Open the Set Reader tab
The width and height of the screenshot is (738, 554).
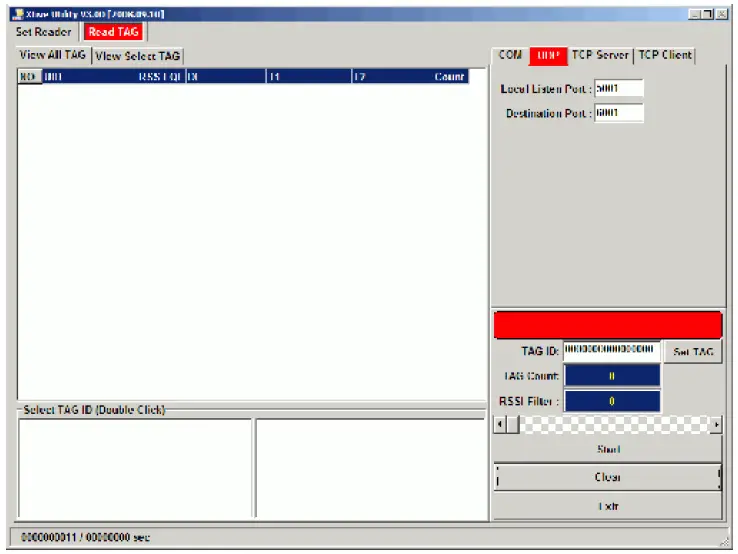[x=44, y=32]
